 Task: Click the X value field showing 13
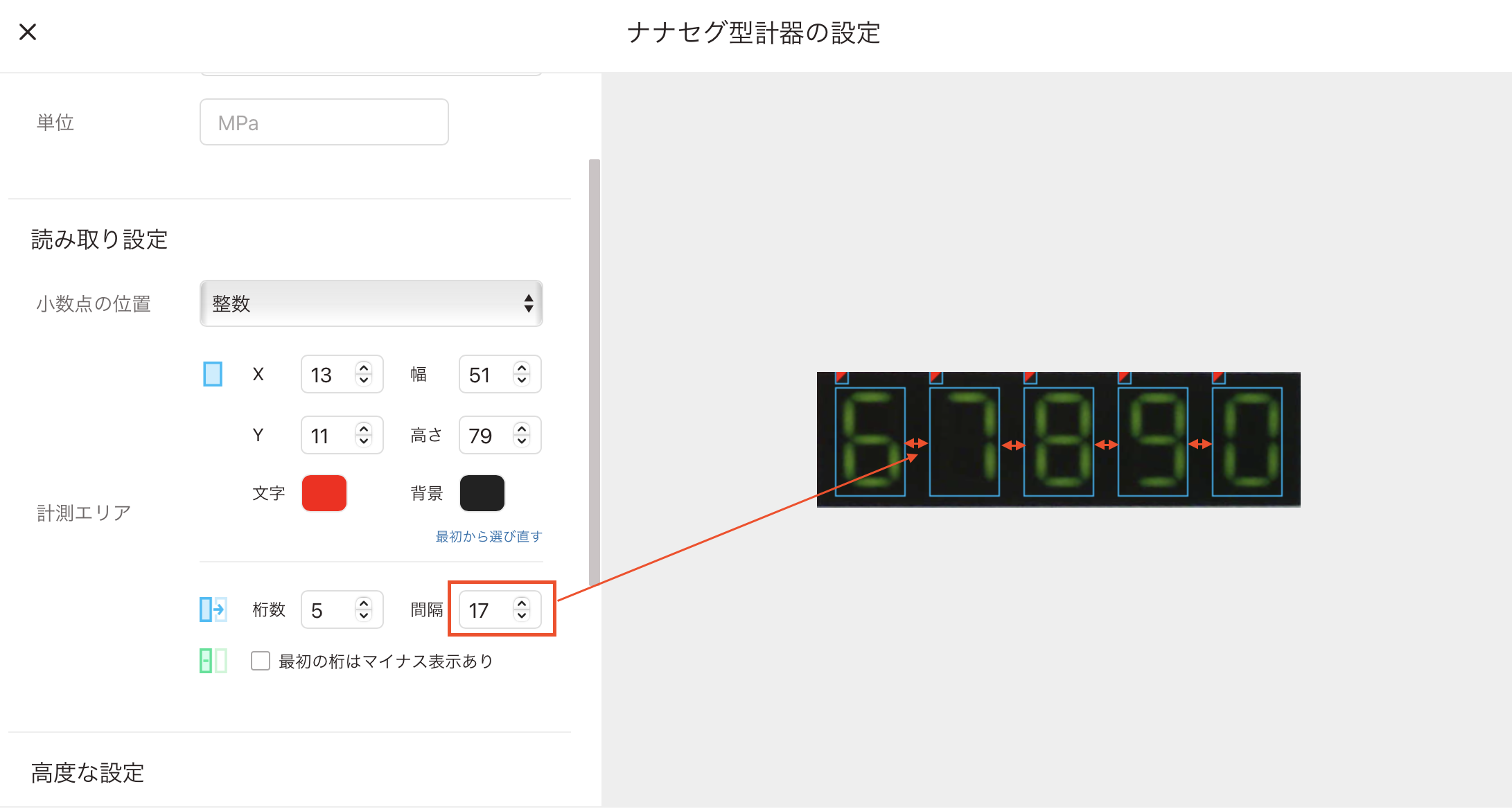coord(342,374)
